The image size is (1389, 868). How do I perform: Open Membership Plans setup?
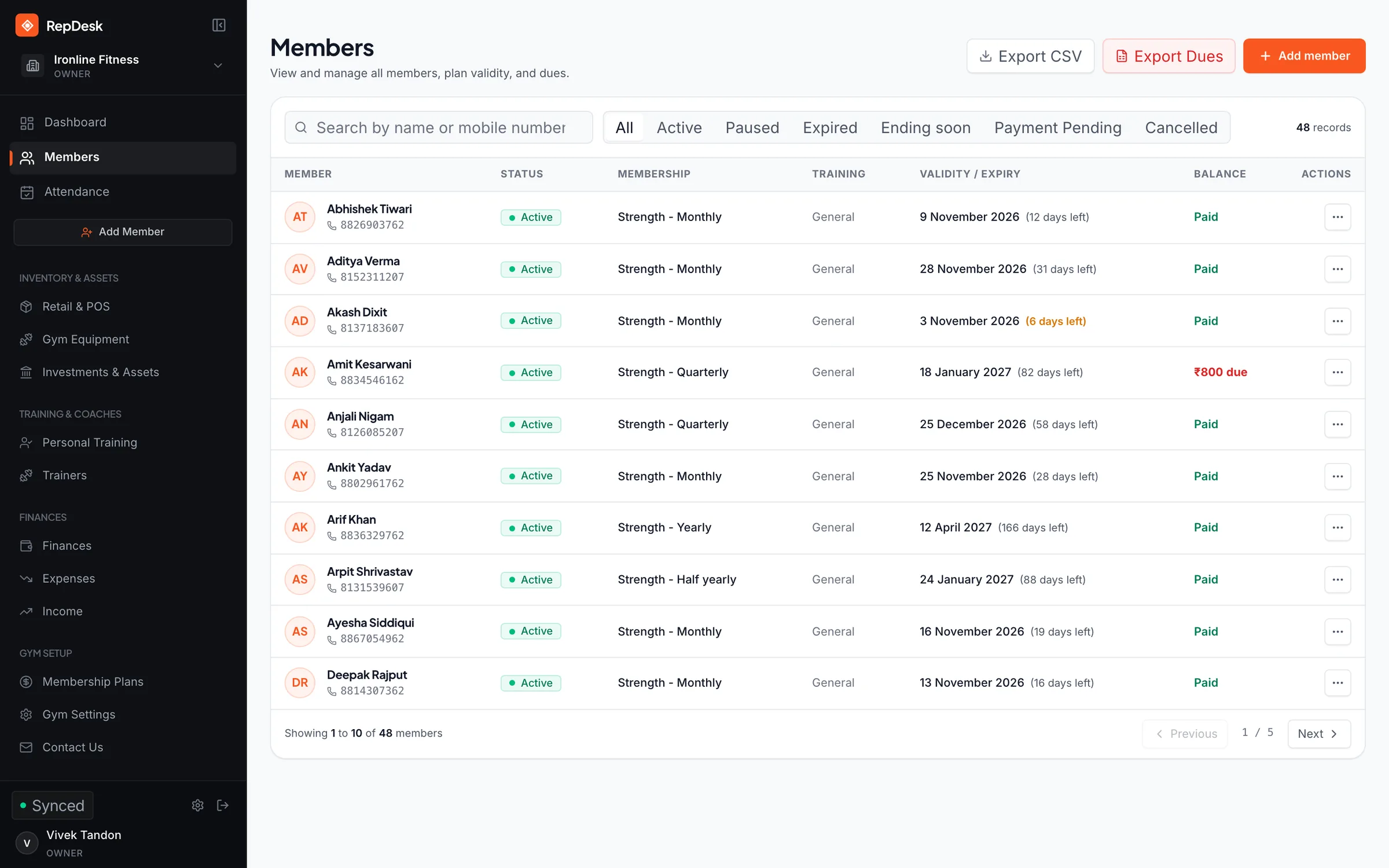(x=123, y=682)
